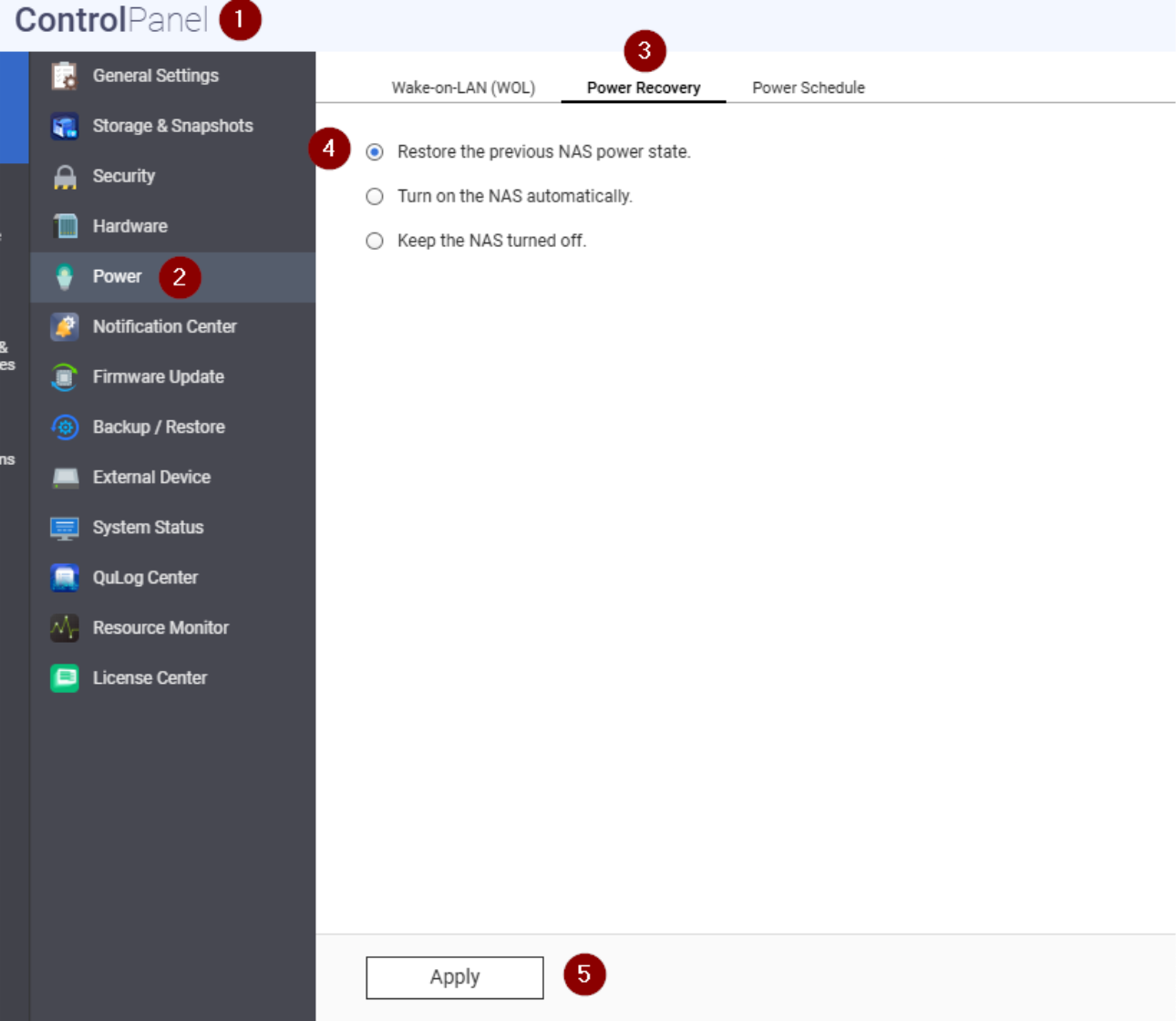Select Restore the previous NAS power state
Image resolution: width=1176 pixels, height=1021 pixels.
coord(375,152)
